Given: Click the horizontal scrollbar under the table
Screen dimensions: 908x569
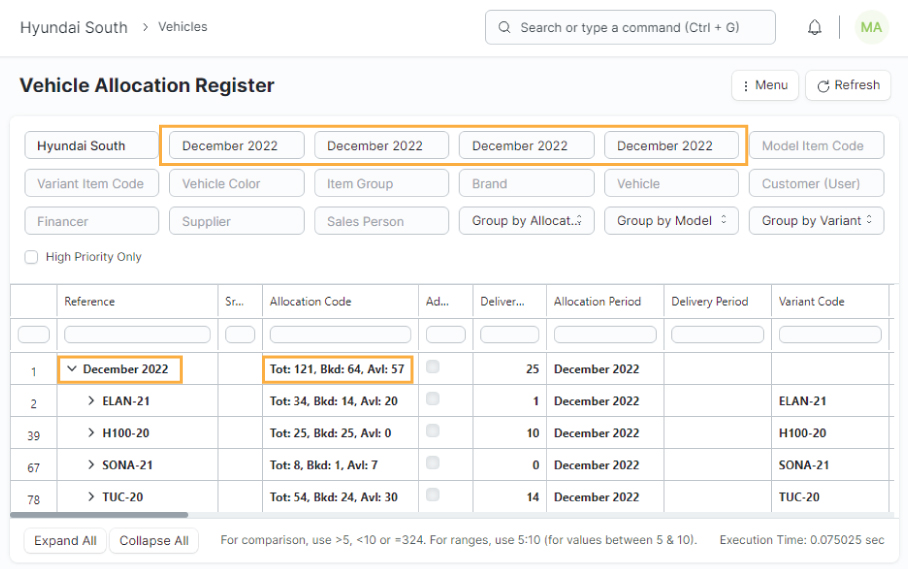Looking at the screenshot, I should click(x=99, y=515).
